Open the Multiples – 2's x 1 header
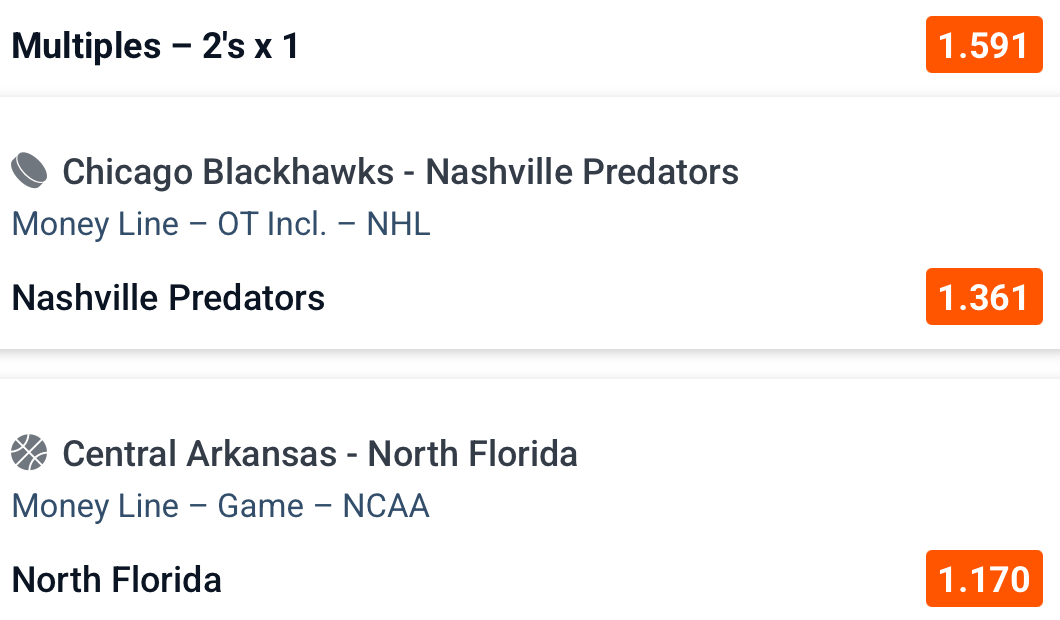 (x=155, y=46)
